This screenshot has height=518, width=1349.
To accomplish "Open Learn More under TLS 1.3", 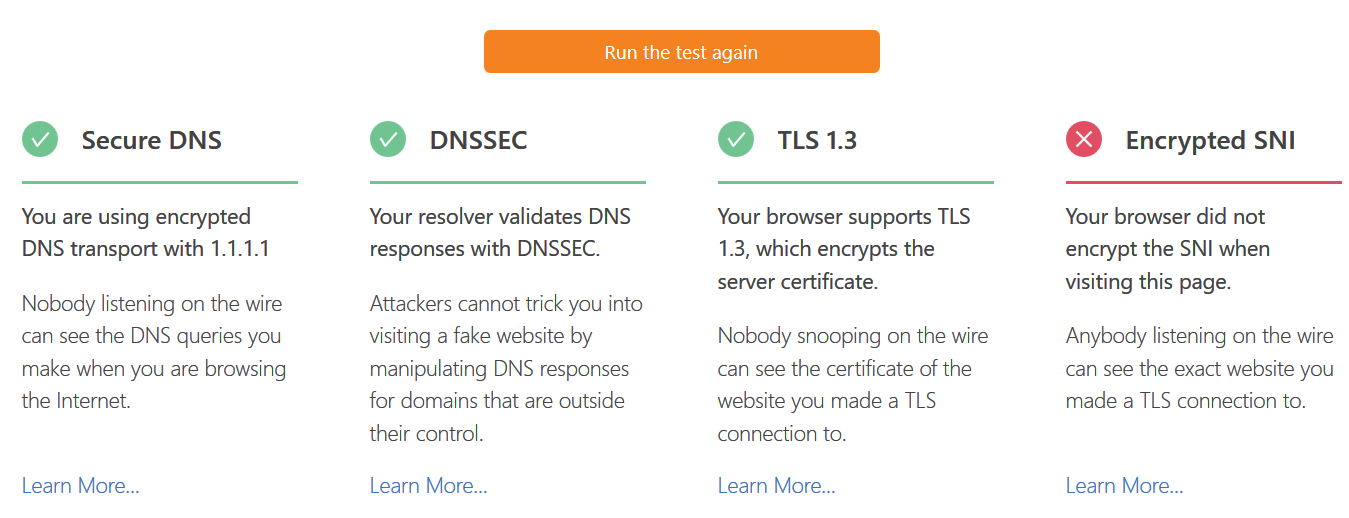I will 777,486.
